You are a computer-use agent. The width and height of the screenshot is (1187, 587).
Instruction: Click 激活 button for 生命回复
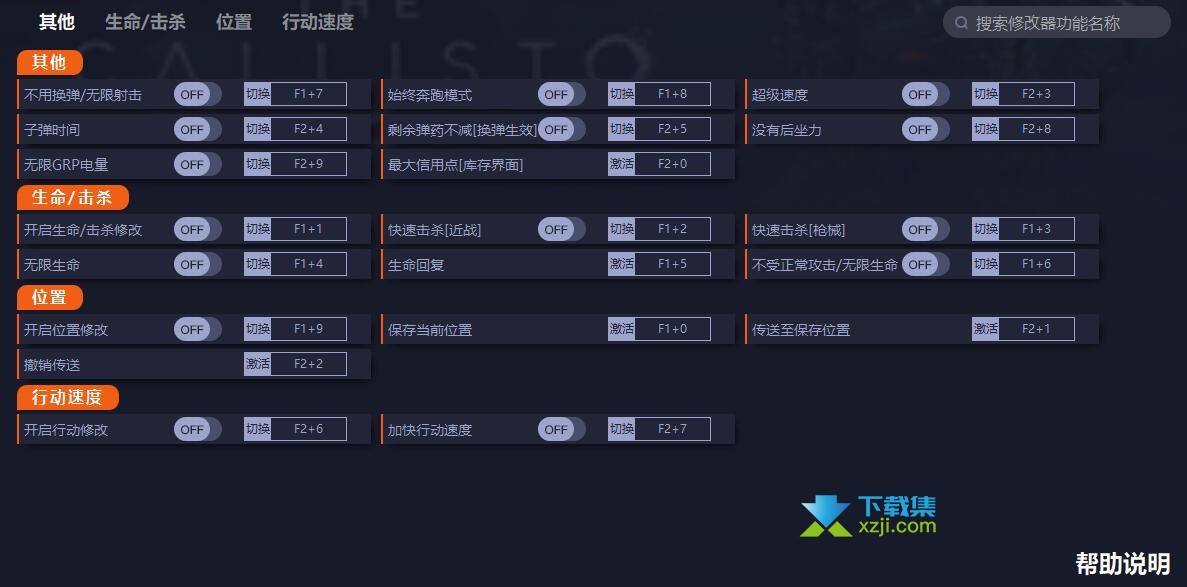621,264
